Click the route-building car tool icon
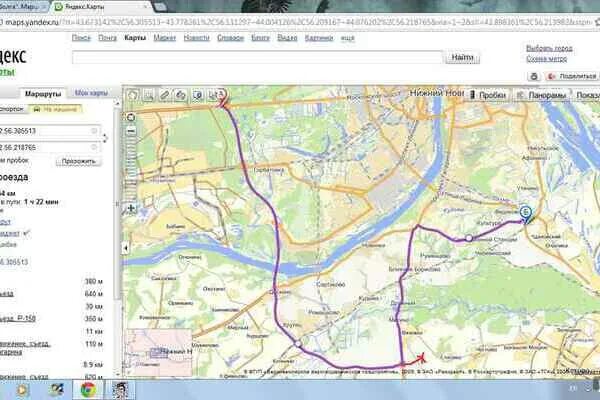The width and height of the screenshot is (600, 400). pos(181,95)
